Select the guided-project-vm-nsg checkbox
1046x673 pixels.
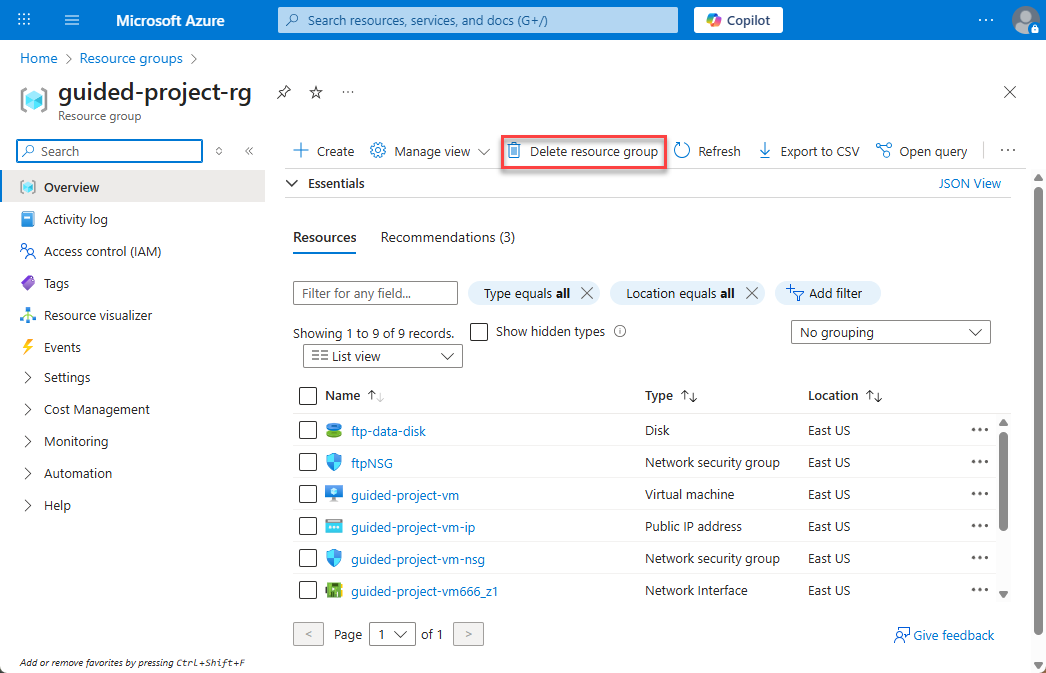point(308,558)
